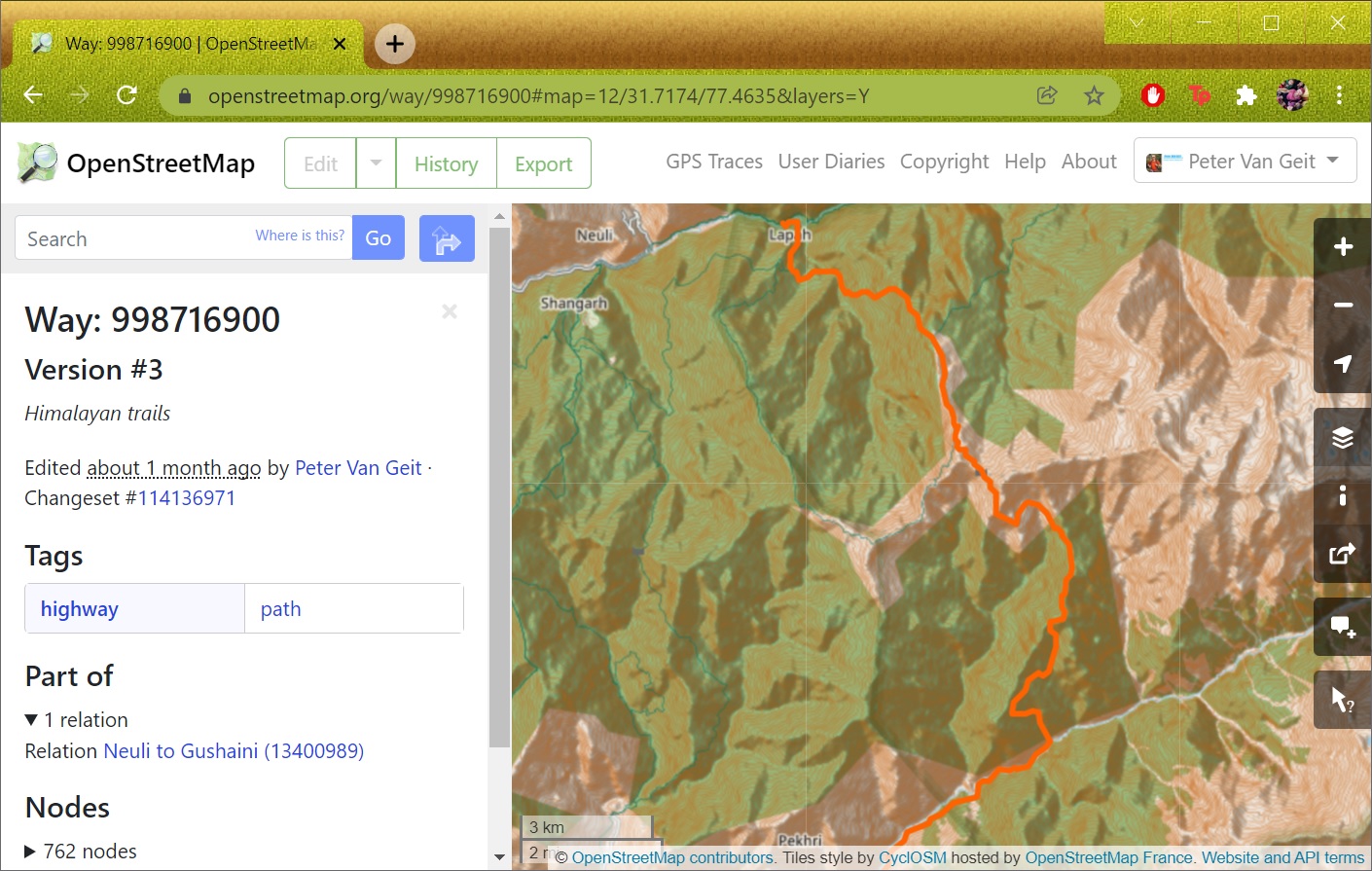Click the sidebar scroll-up arrow

[499, 216]
